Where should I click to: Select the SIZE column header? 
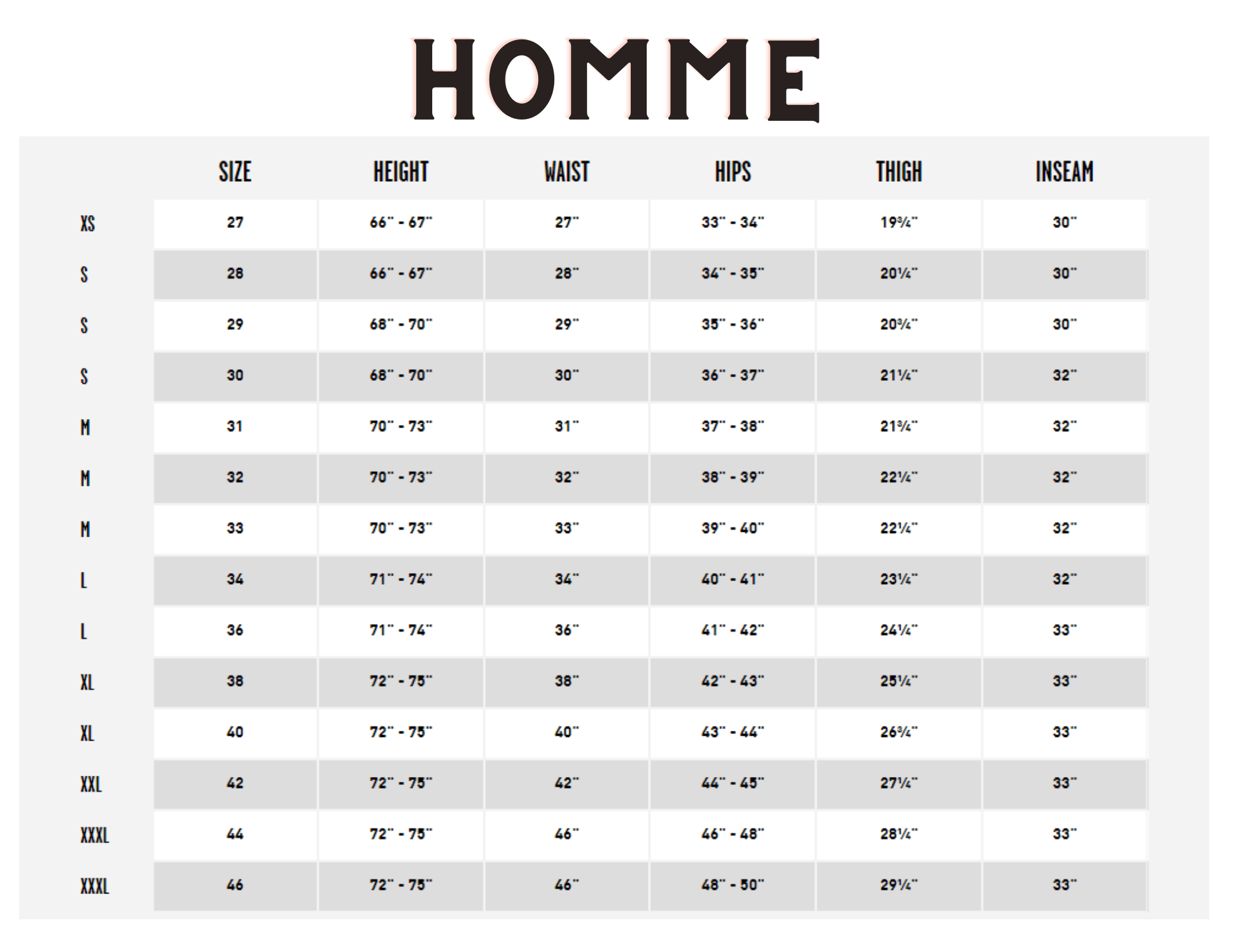click(x=235, y=172)
